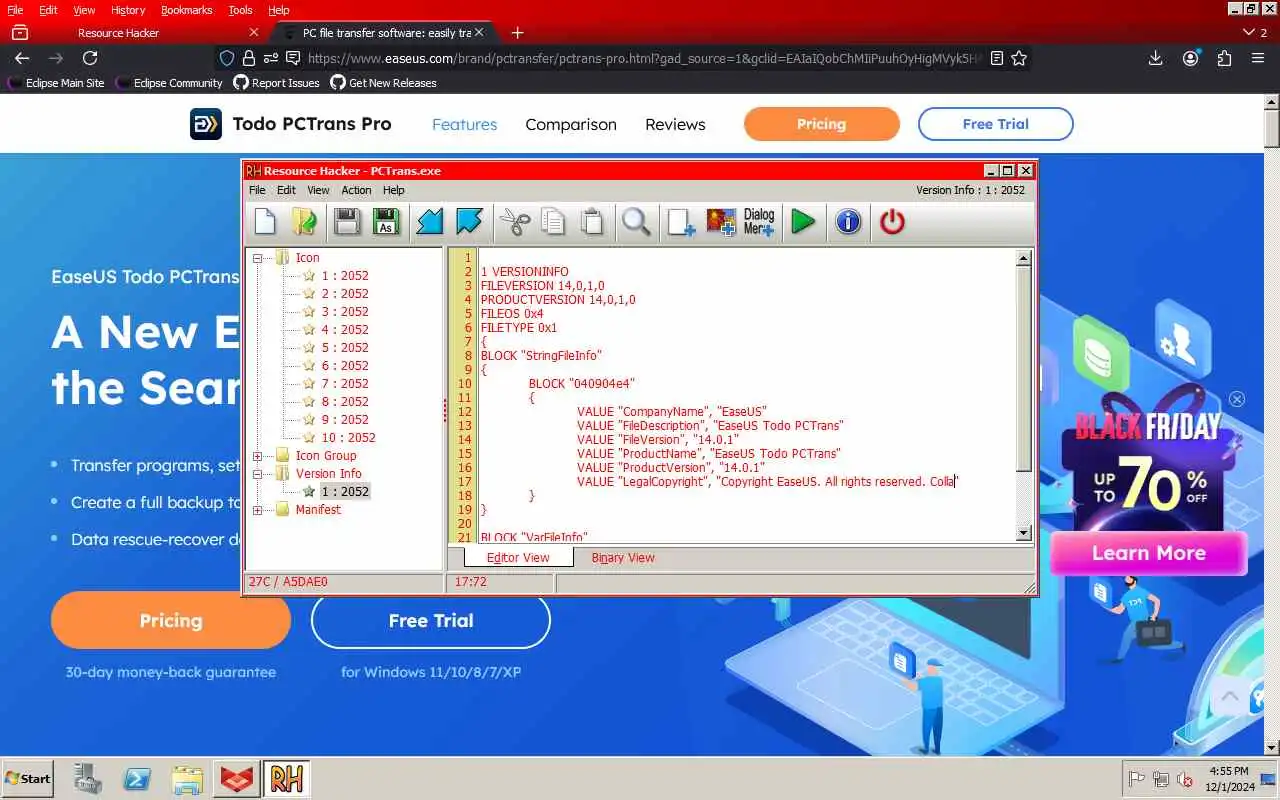The image size is (1280, 800).
Task: Open File Explorer from the taskbar
Action: pos(187,778)
